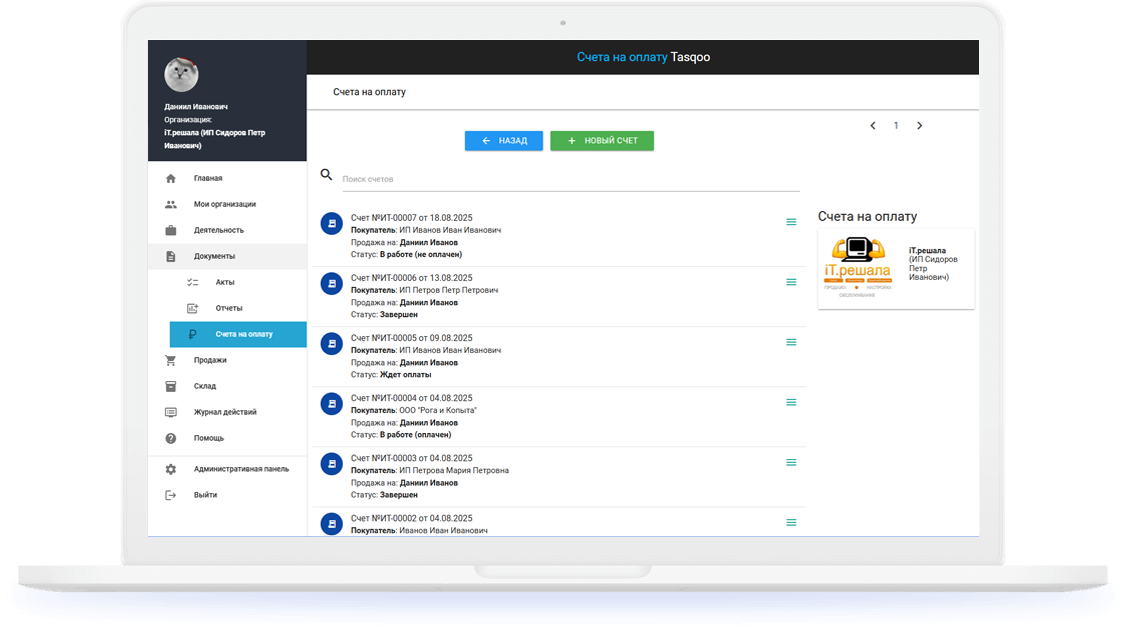The image size is (1126, 630).
Task: Select page number 1
Action: [x=895, y=126]
